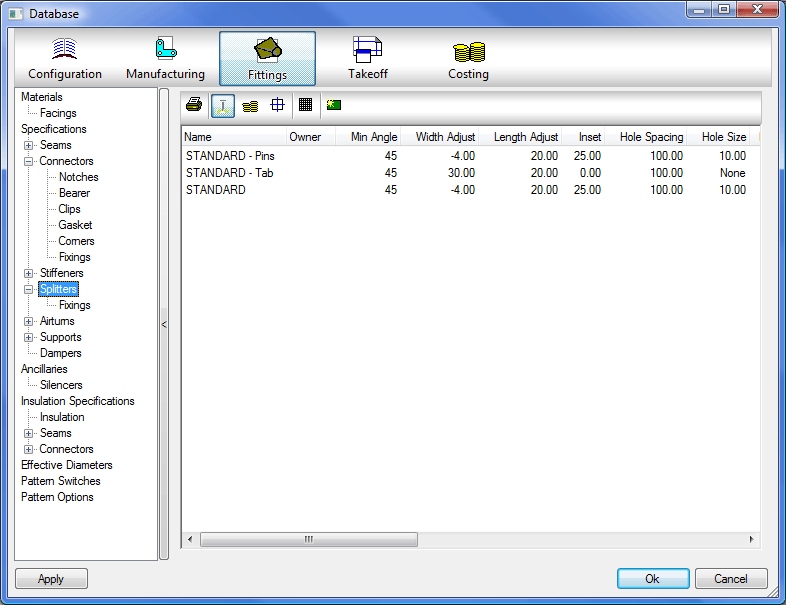This screenshot has height=605, width=786.
Task: Select Notches under Connectors
Action: click(78, 177)
